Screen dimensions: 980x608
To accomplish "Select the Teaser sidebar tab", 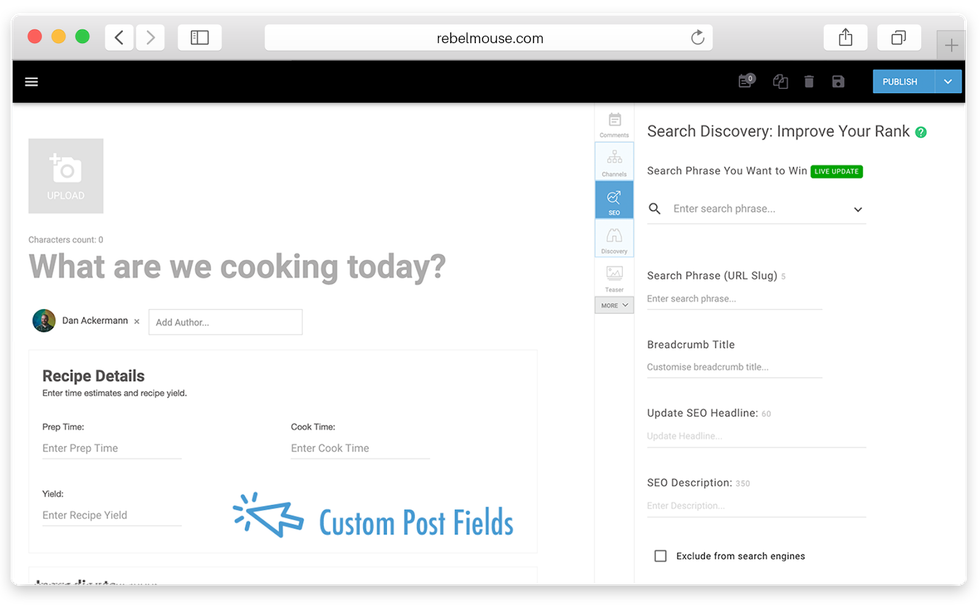I will pyautogui.click(x=614, y=277).
